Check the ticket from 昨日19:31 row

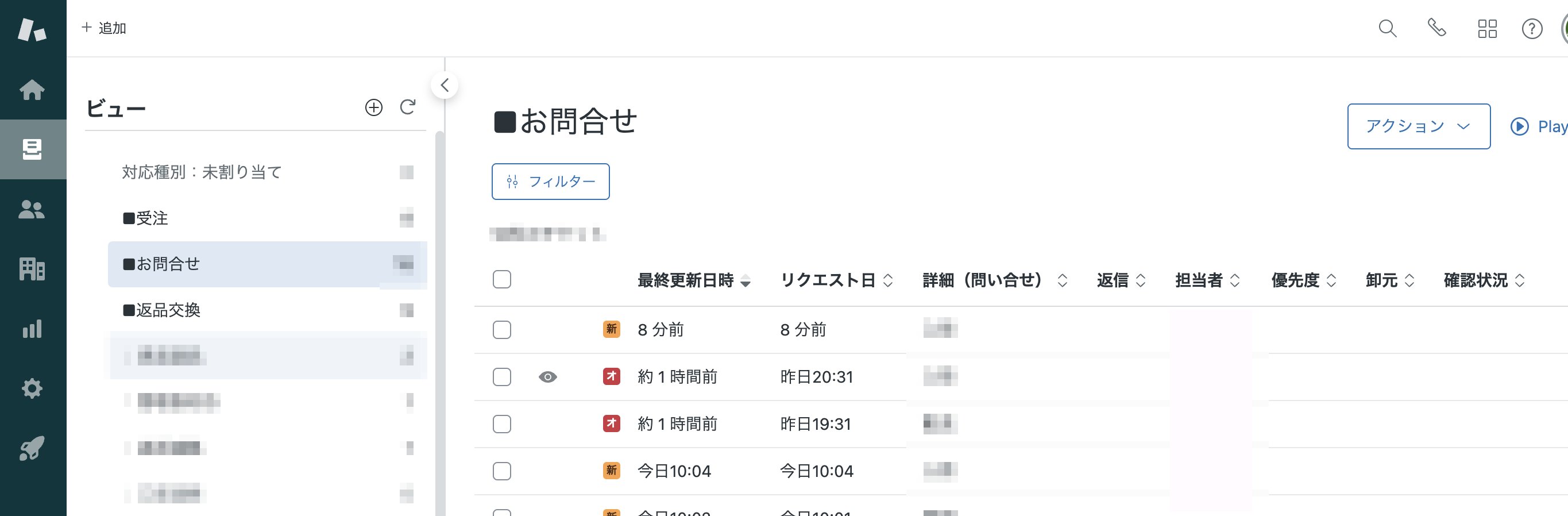(501, 424)
